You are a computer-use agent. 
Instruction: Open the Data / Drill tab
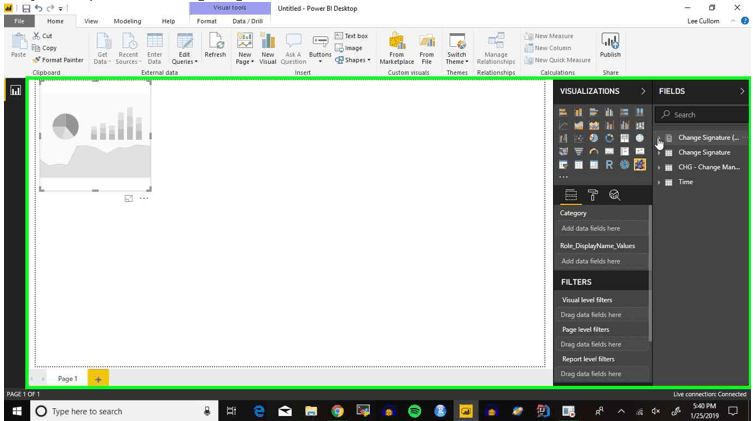coord(247,21)
